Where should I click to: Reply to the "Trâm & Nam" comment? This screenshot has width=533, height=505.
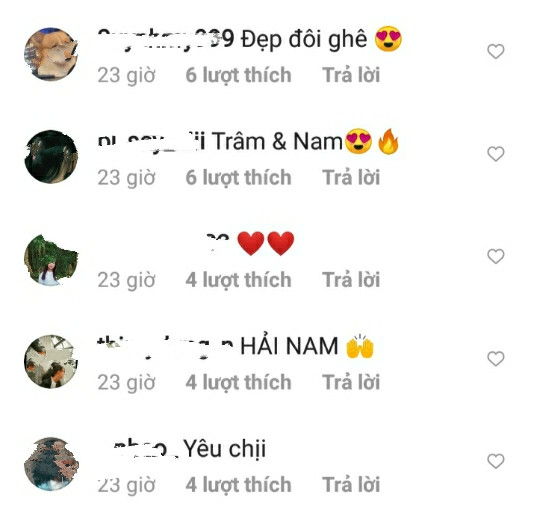pyautogui.click(x=351, y=178)
